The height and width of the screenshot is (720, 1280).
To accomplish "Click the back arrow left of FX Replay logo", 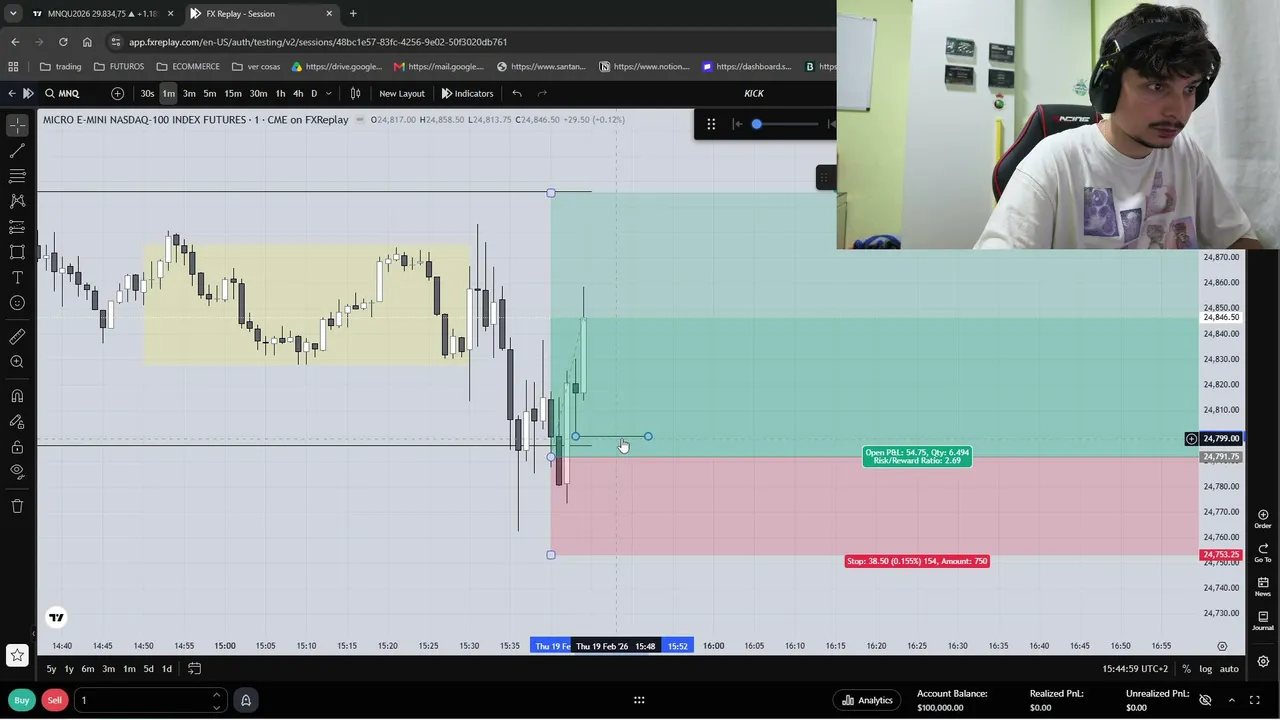I will point(11,93).
